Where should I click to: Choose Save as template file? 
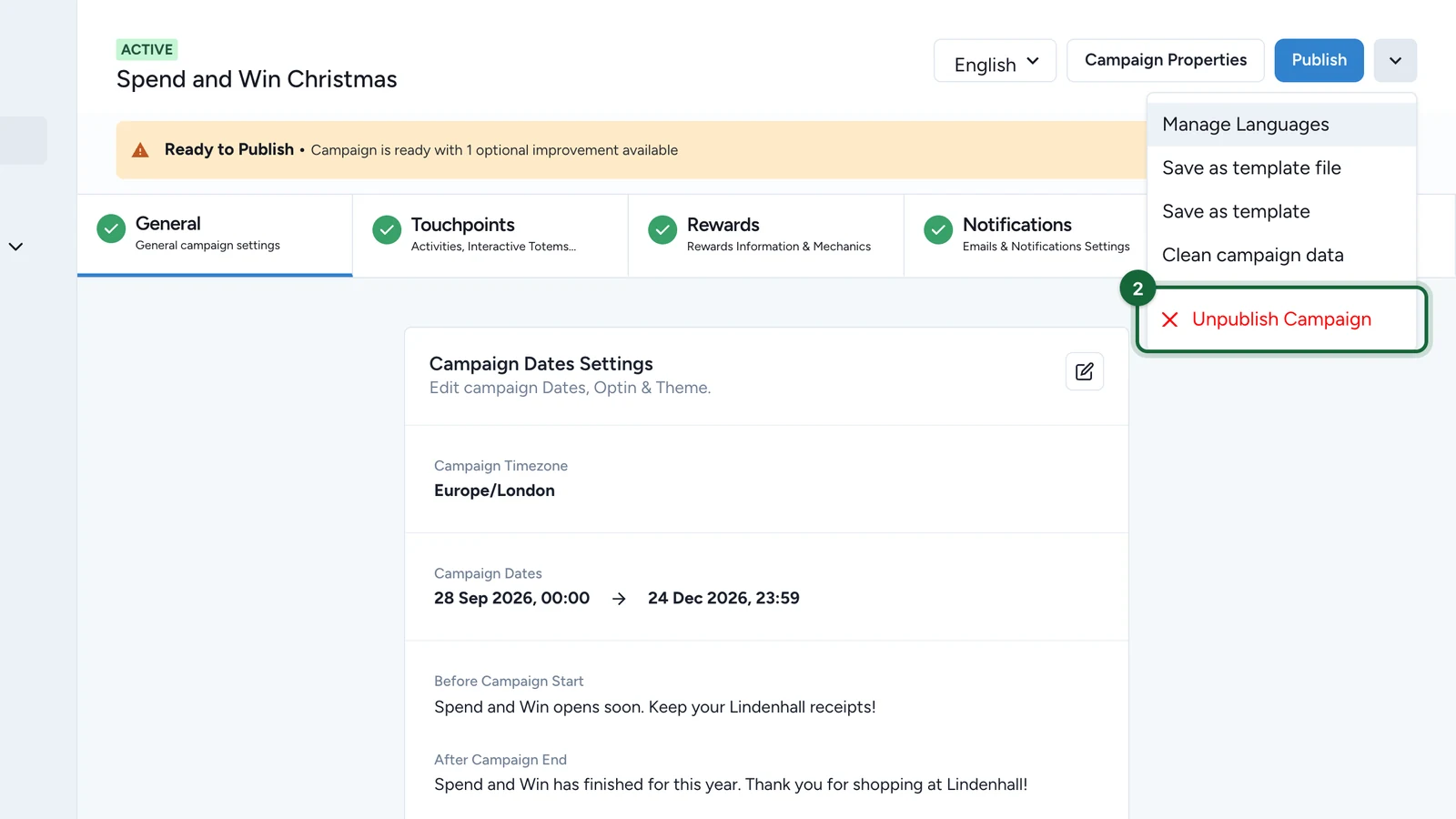pyautogui.click(x=1281, y=168)
